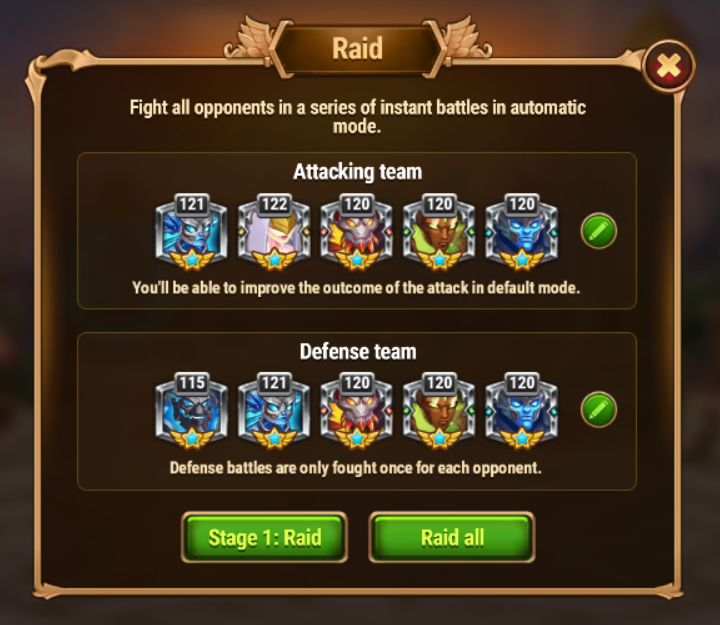Viewport: 720px width, 625px height.
Task: Start the Stage 1: Raid
Action: 264,537
